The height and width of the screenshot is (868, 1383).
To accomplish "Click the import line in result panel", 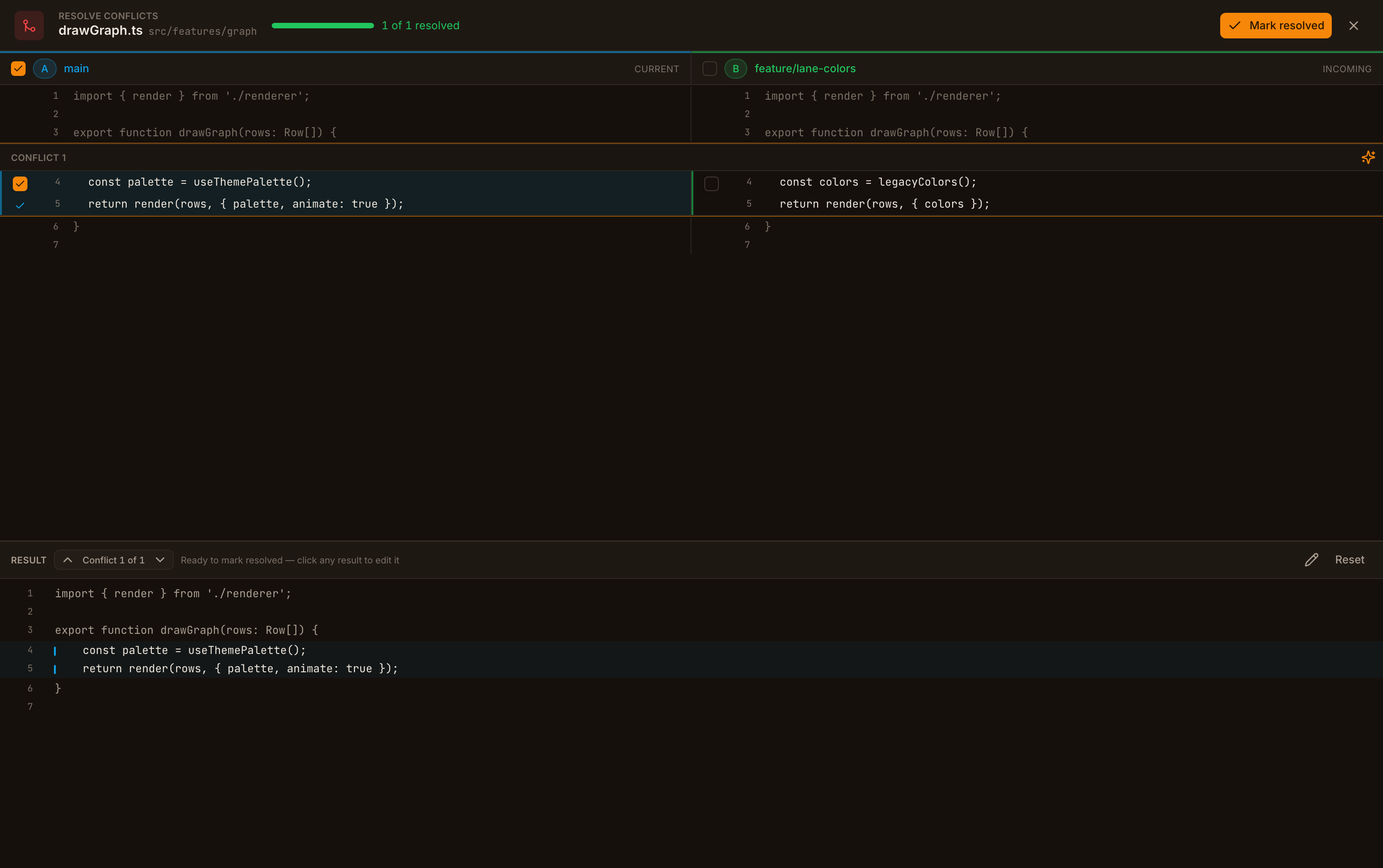I will [x=173, y=594].
